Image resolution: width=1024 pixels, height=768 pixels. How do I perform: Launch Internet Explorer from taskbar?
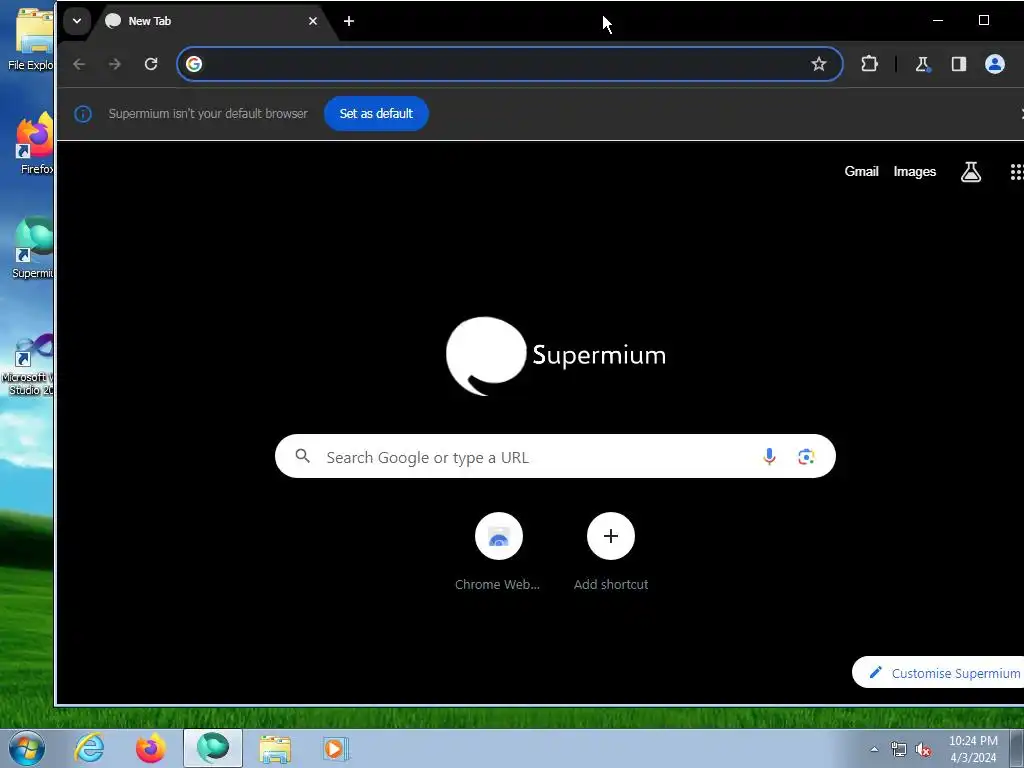pyautogui.click(x=89, y=748)
